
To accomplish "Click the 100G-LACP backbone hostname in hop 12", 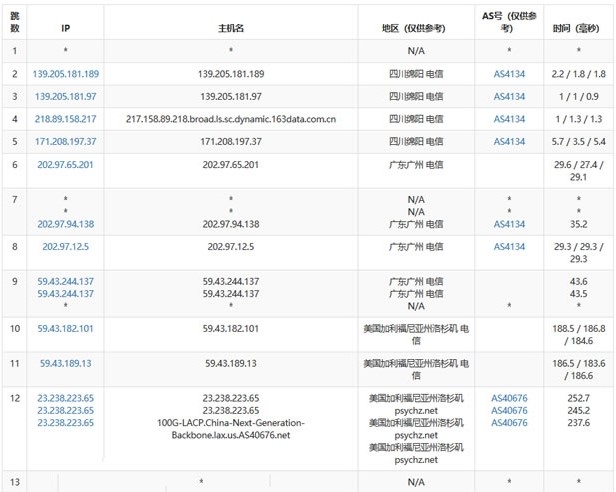I will [x=230, y=429].
